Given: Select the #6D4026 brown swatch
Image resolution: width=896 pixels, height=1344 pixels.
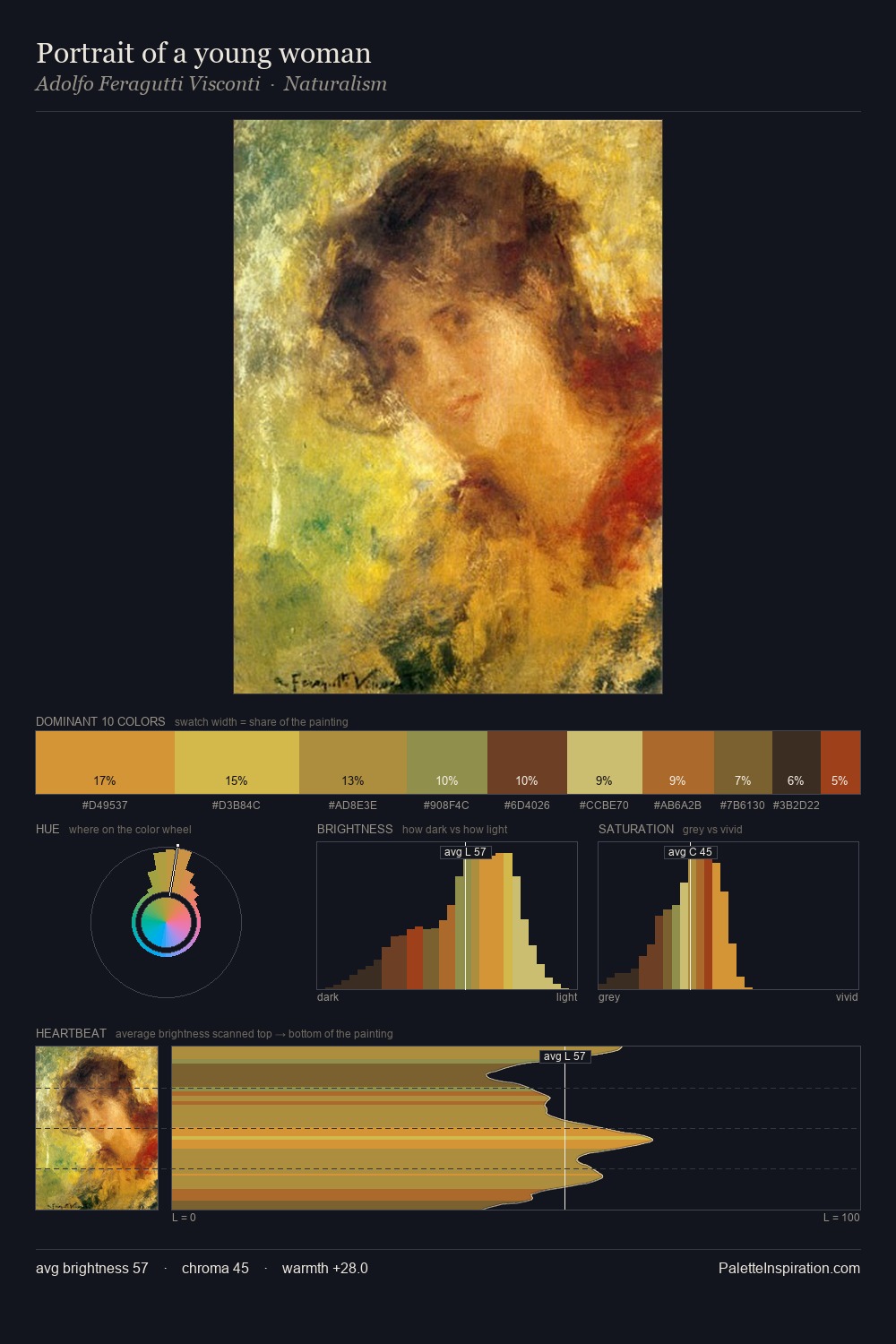Looking at the screenshot, I should point(527,762).
